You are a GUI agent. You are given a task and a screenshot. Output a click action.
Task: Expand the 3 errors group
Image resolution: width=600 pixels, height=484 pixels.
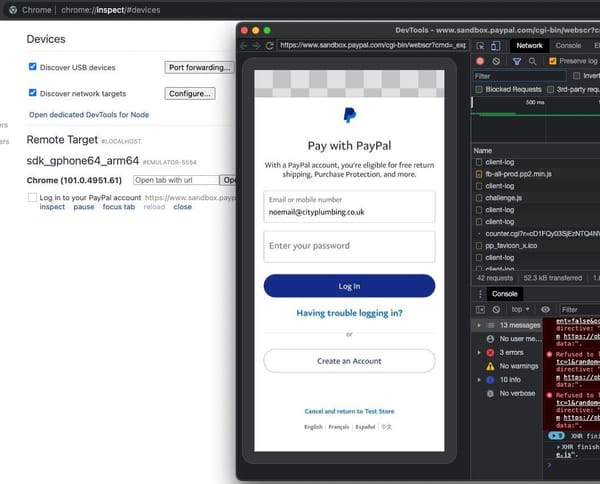pyautogui.click(x=478, y=352)
